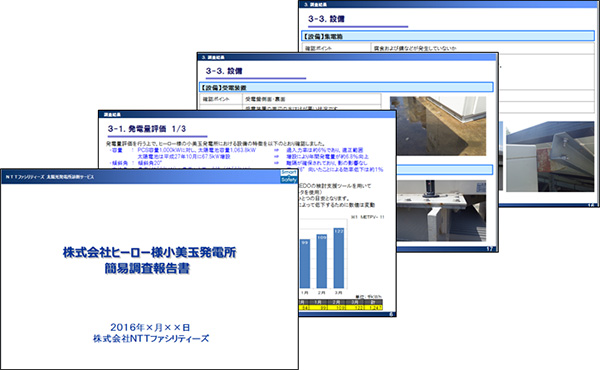
Task: Click the 【設備】受電装置 section bar
Action: pyautogui.click(x=346, y=87)
